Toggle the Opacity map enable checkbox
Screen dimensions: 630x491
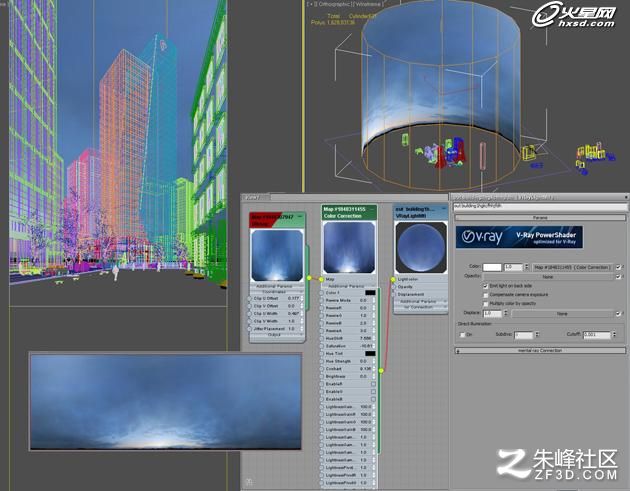618,277
